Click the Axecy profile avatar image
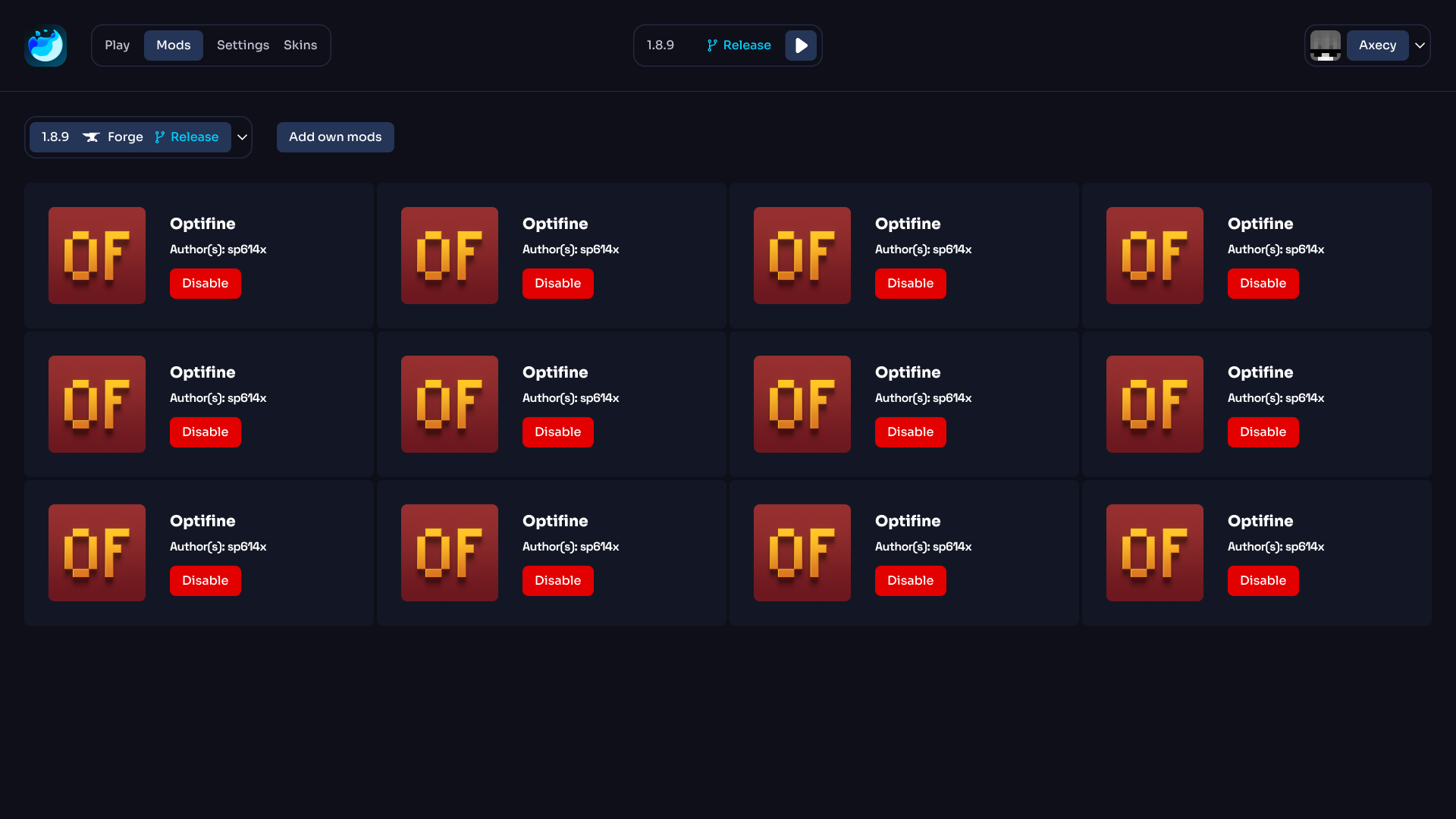 [x=1325, y=45]
